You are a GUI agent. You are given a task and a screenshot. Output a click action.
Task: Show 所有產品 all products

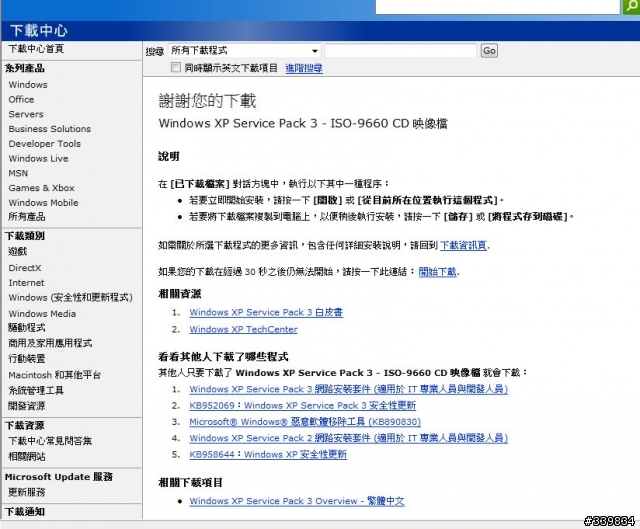pyautogui.click(x=27, y=217)
